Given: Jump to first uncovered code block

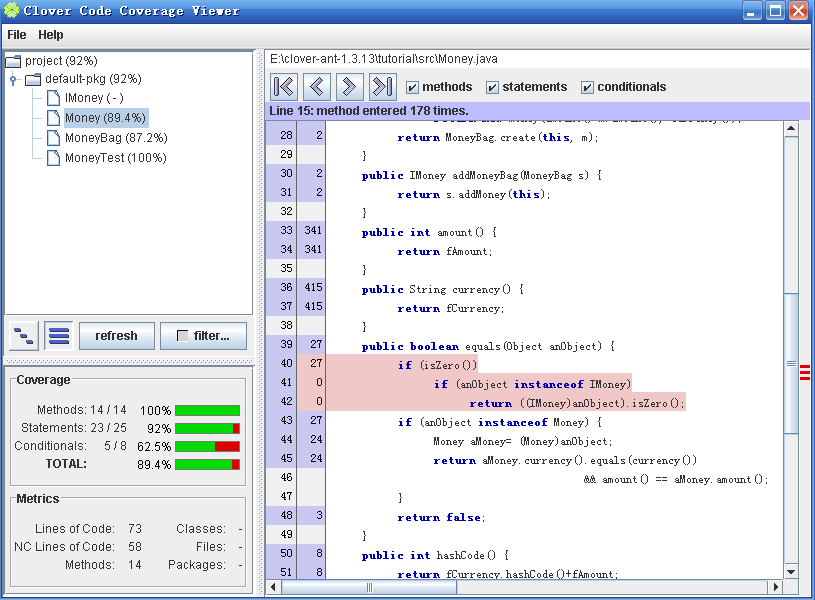Looking at the screenshot, I should point(284,86).
